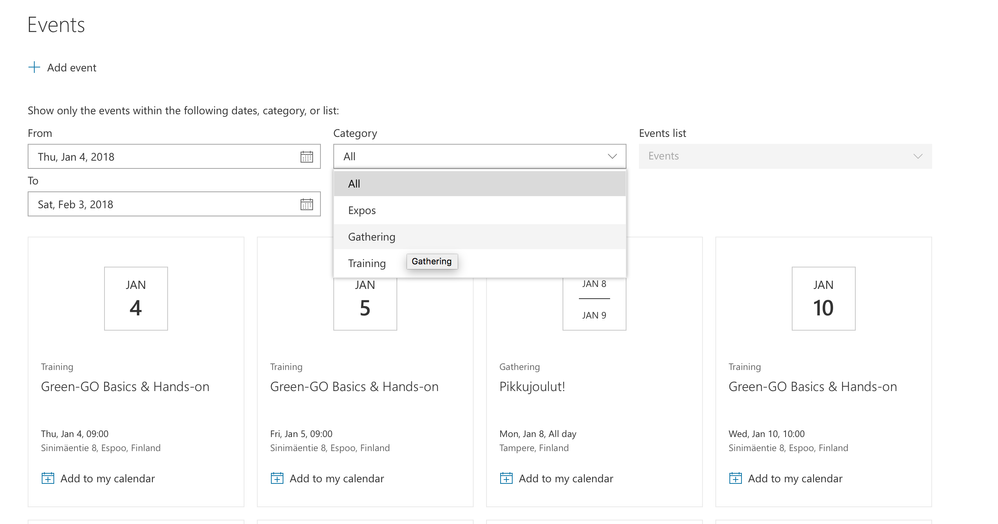Click calendar icon on Jan 4 event card
The image size is (998, 524).
coord(48,478)
